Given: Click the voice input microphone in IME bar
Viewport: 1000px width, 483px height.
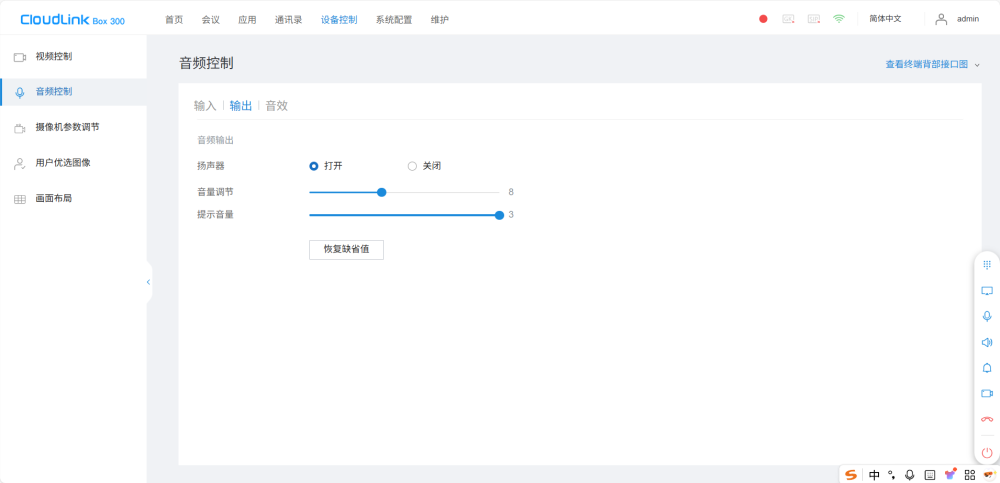Looking at the screenshot, I should tap(910, 475).
